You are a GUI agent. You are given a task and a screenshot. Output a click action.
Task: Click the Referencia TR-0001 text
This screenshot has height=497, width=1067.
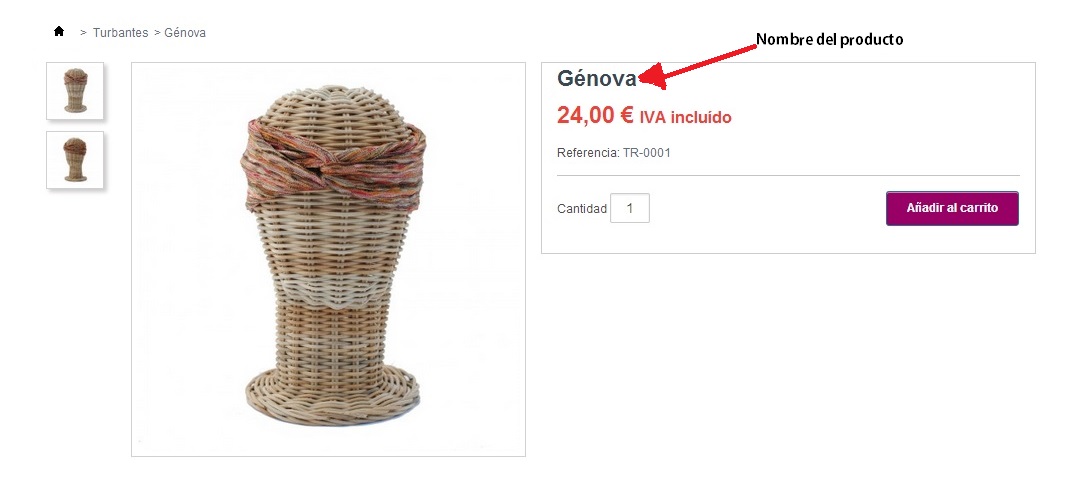pyautogui.click(x=614, y=153)
